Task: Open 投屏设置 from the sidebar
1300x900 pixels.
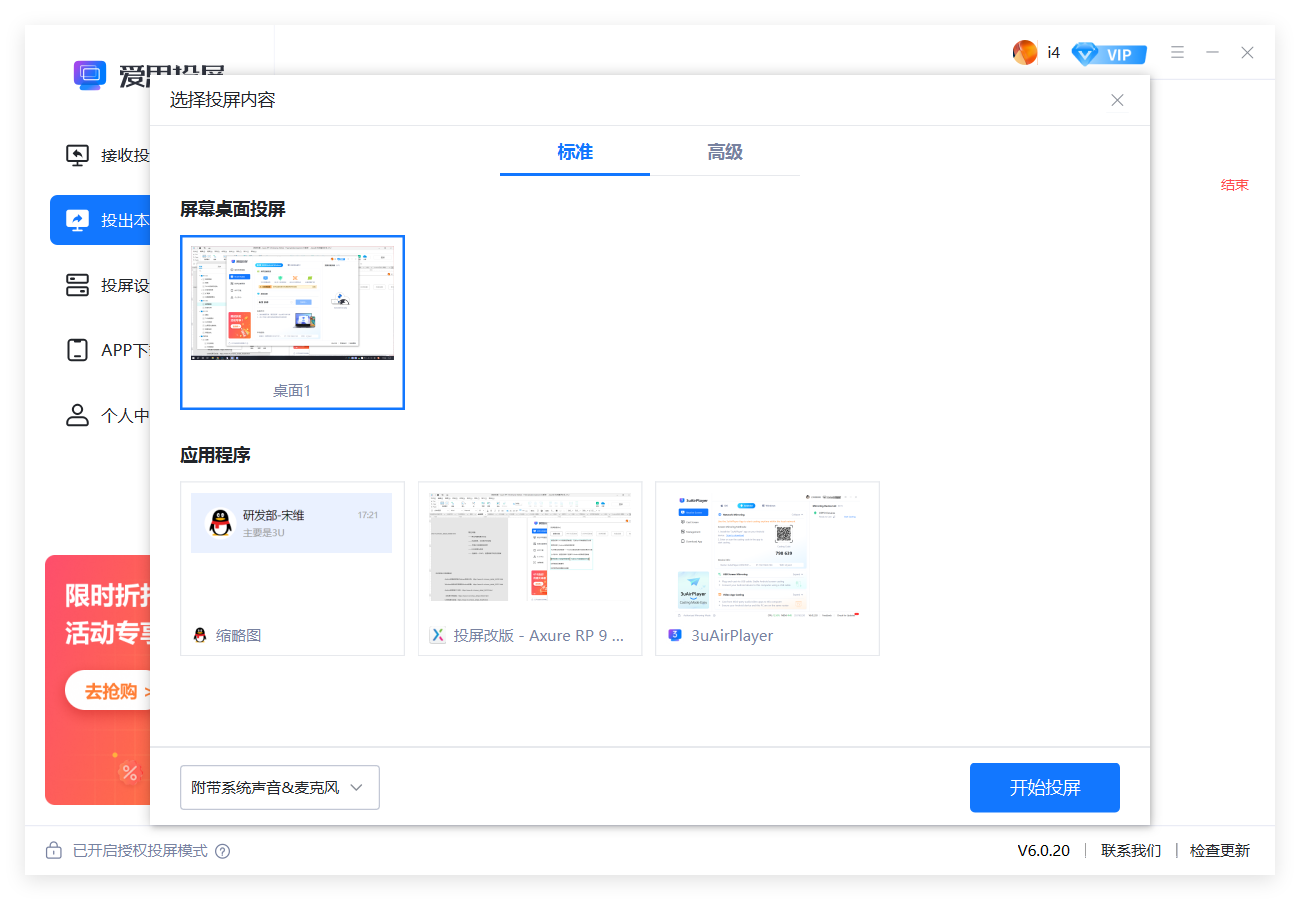Action: pyautogui.click(x=100, y=285)
